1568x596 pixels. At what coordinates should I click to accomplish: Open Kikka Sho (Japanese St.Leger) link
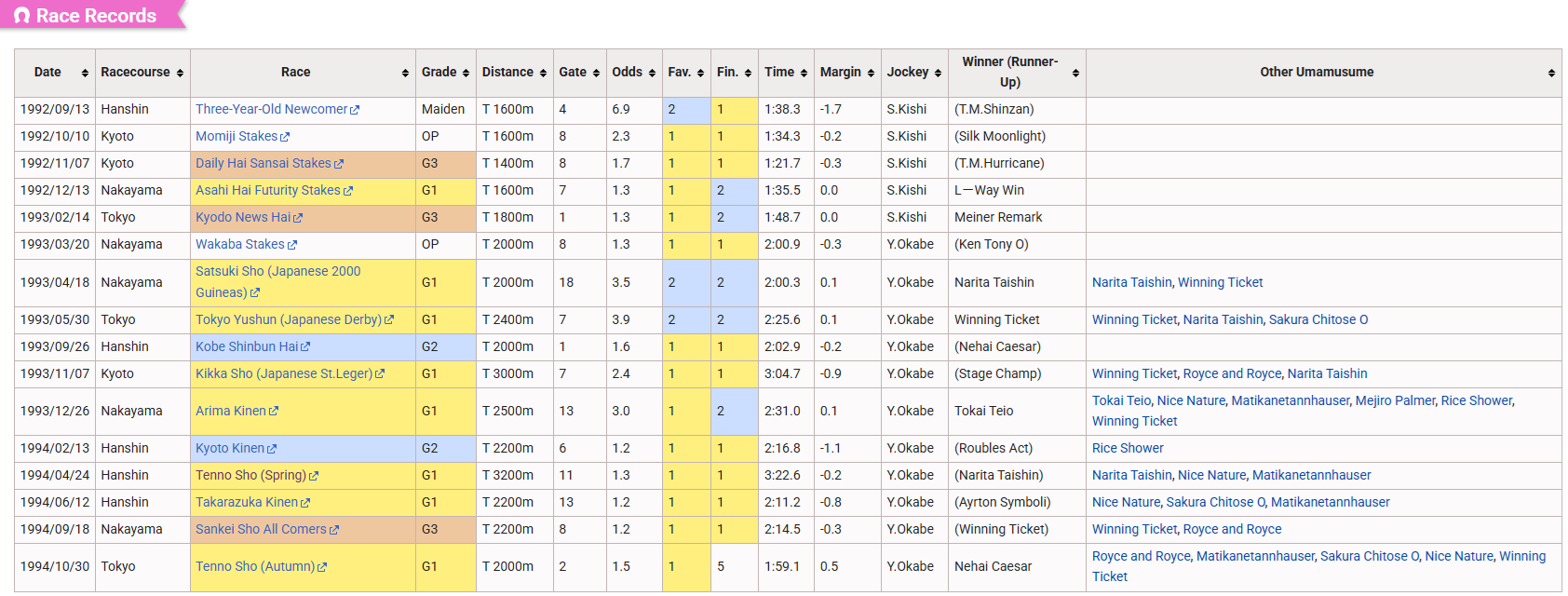[x=284, y=373]
